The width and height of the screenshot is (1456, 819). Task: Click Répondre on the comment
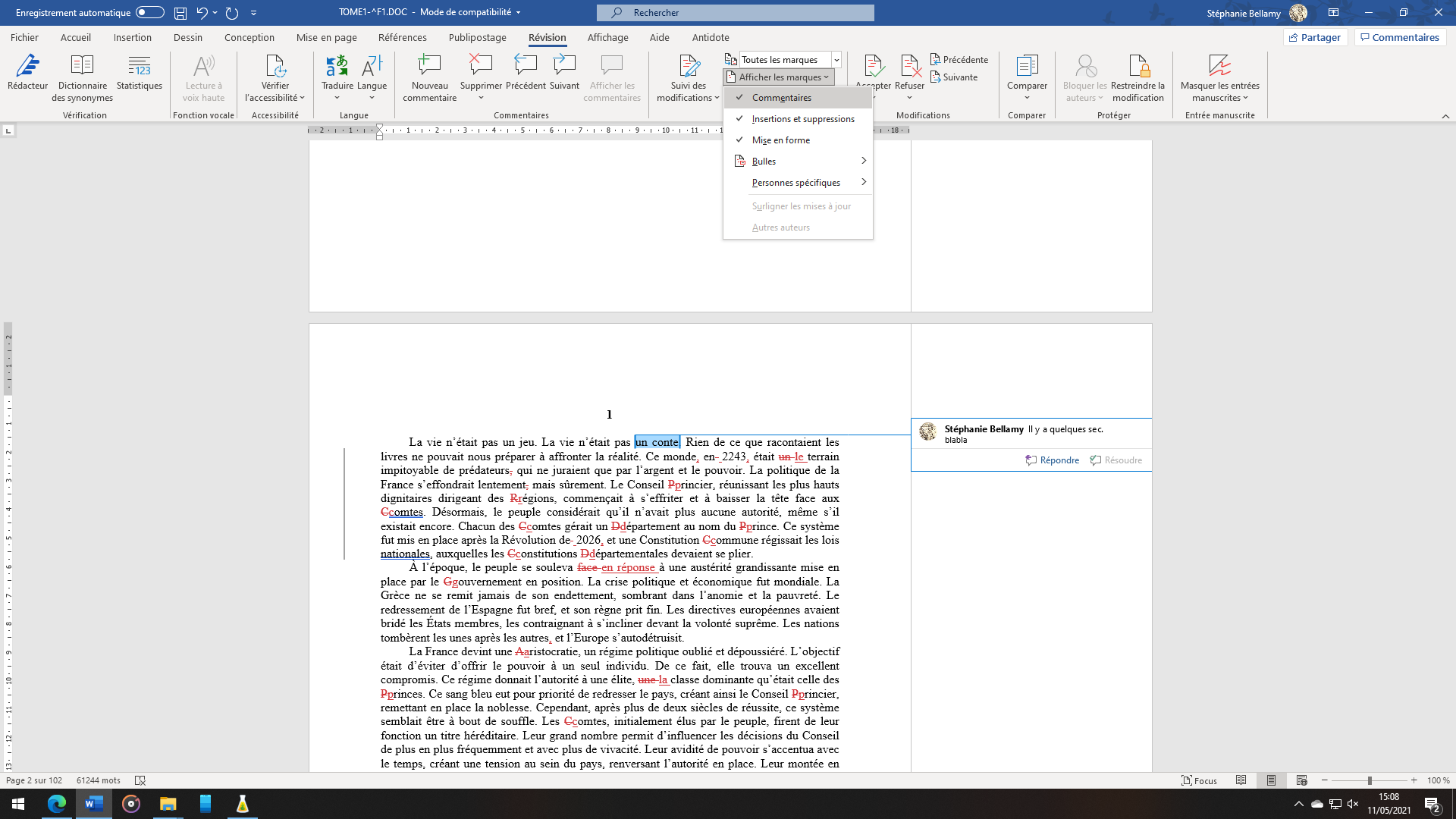click(1053, 460)
